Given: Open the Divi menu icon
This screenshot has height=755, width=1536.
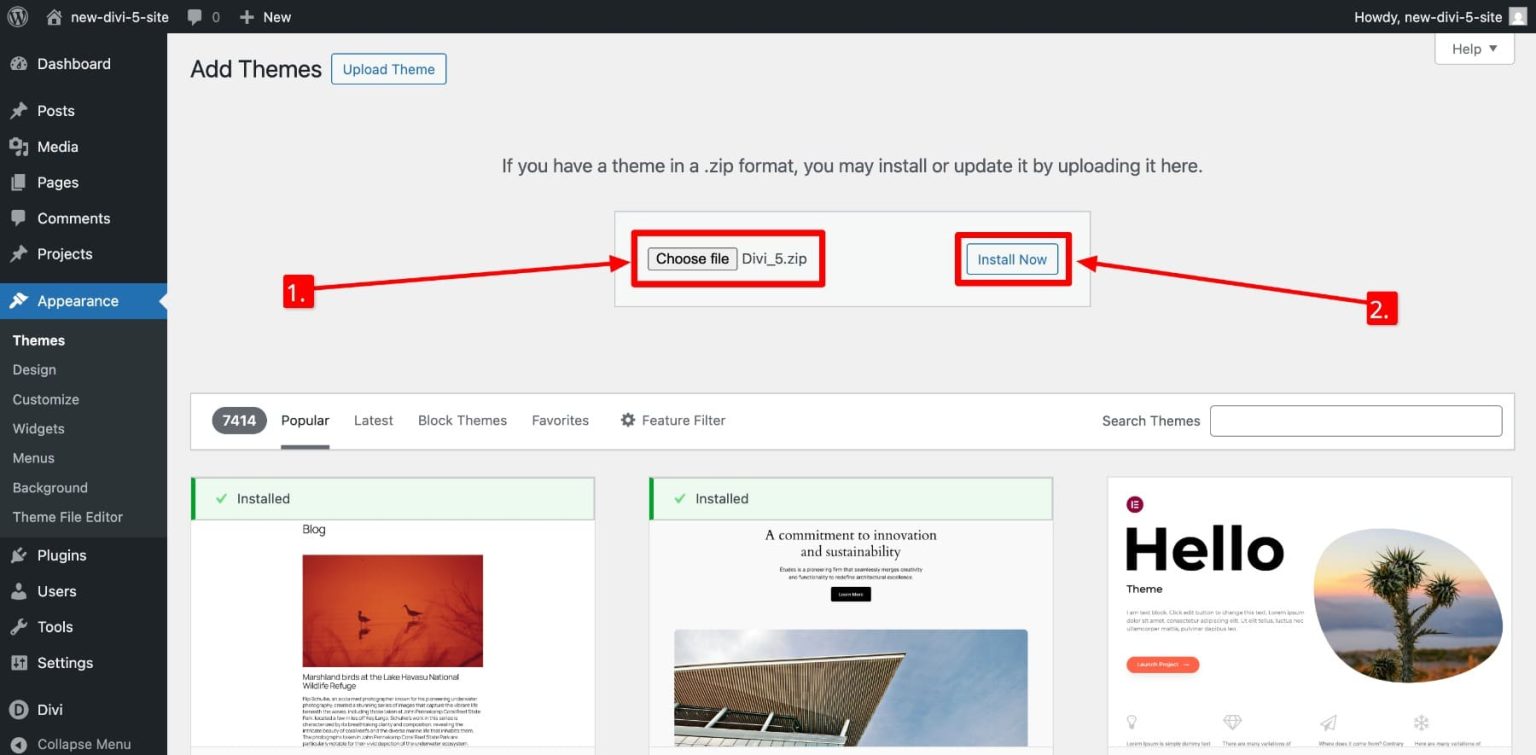Looking at the screenshot, I should tap(20, 709).
